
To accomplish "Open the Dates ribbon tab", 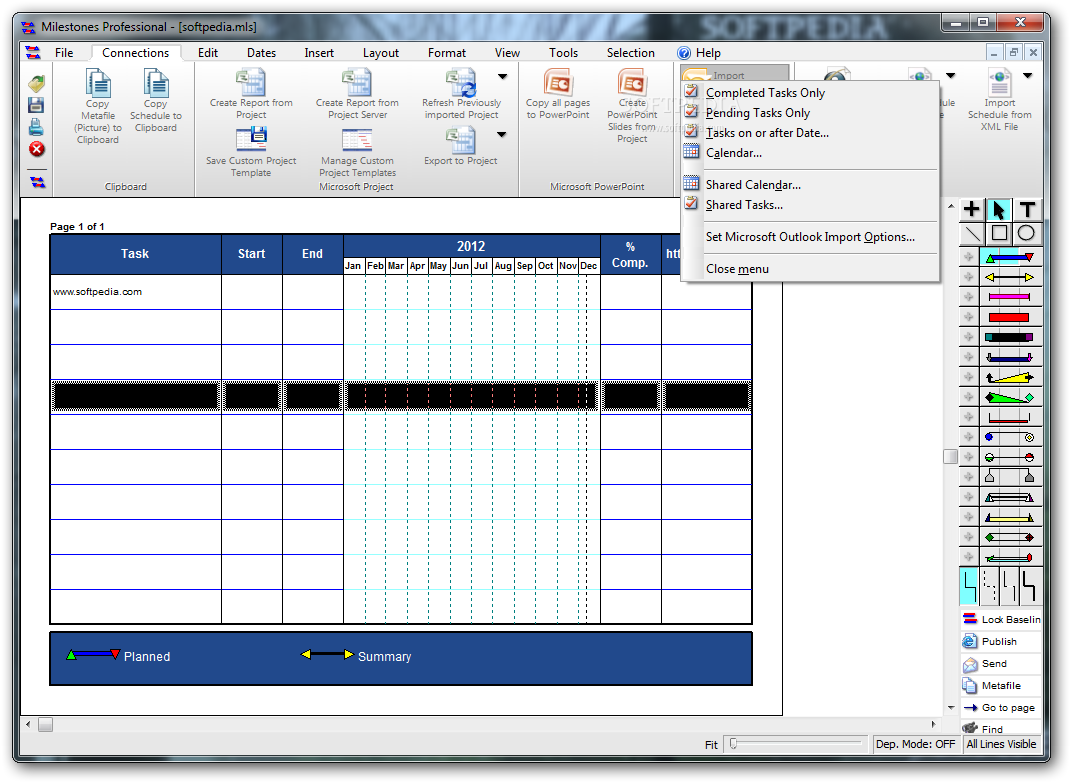I will [x=262, y=53].
